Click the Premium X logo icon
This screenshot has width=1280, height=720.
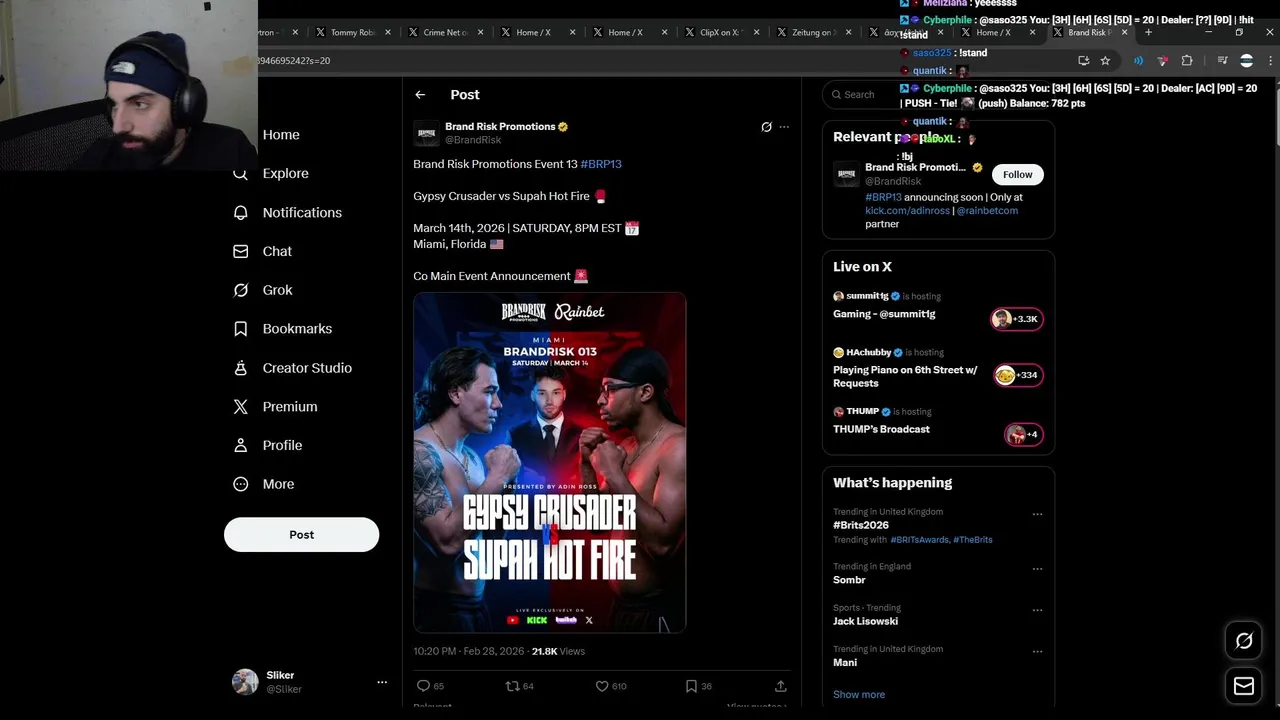(x=240, y=407)
